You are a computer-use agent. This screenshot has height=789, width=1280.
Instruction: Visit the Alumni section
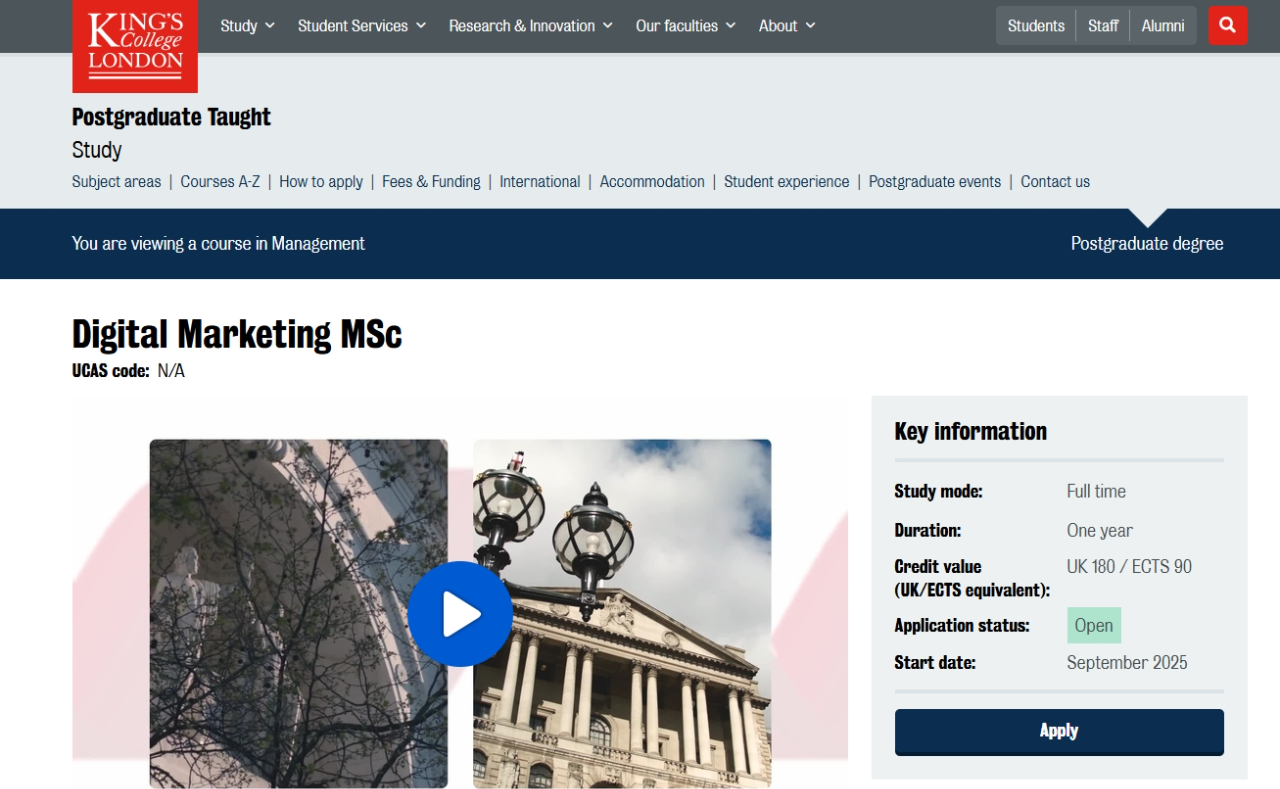(x=1163, y=26)
